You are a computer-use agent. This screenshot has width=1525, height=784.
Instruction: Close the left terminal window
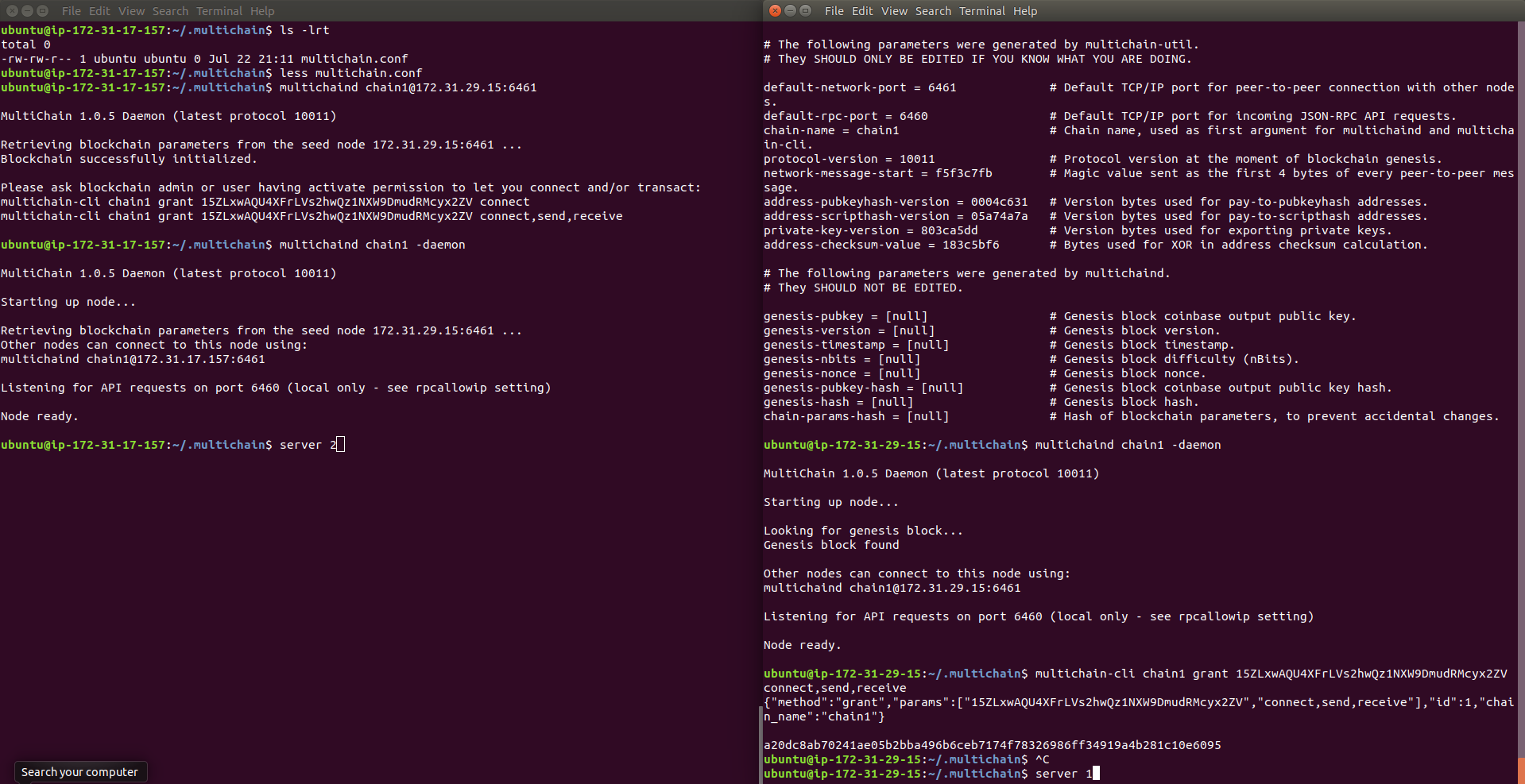click(12, 10)
